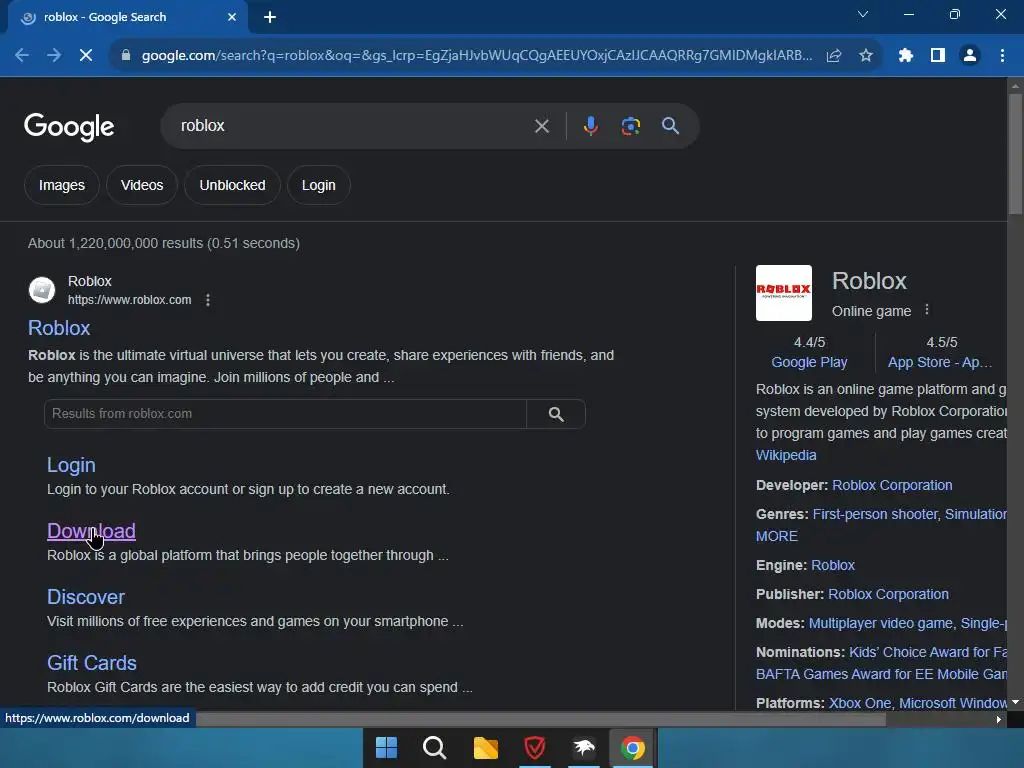Click the Roblox result favicon
This screenshot has height=768, width=1024.
(42, 290)
